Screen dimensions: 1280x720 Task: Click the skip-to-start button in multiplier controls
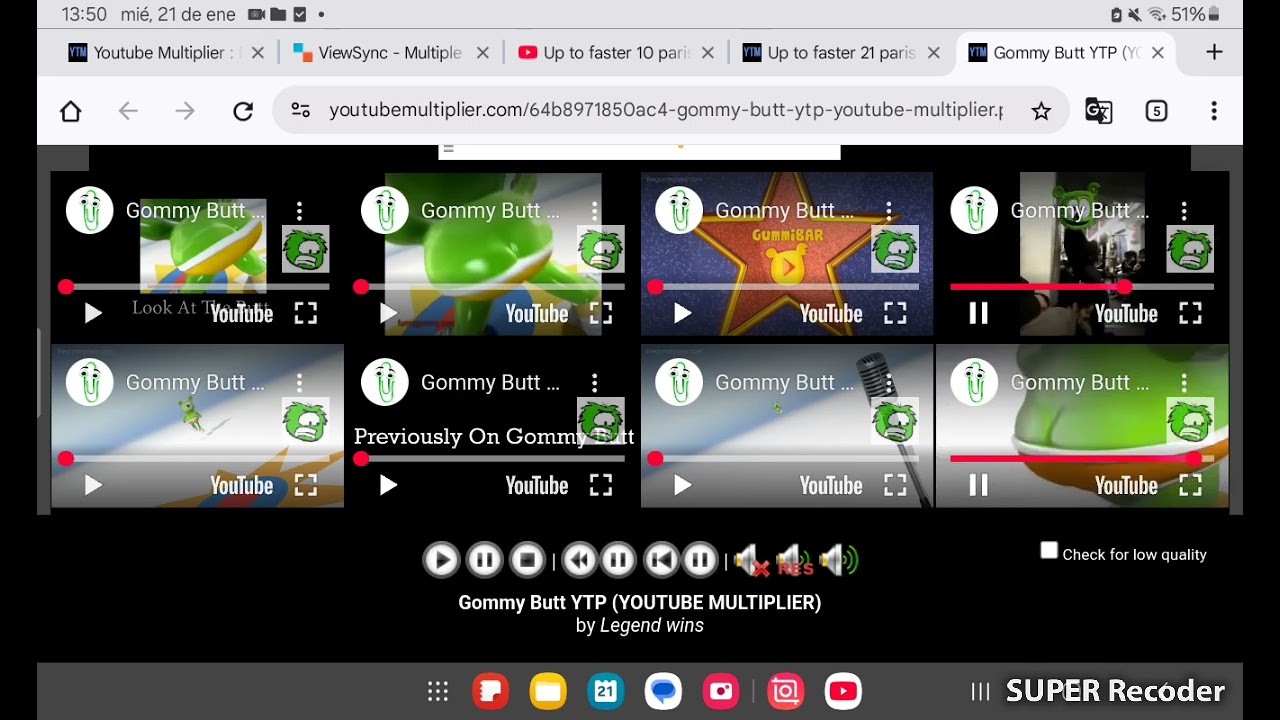pyautogui.click(x=661, y=560)
